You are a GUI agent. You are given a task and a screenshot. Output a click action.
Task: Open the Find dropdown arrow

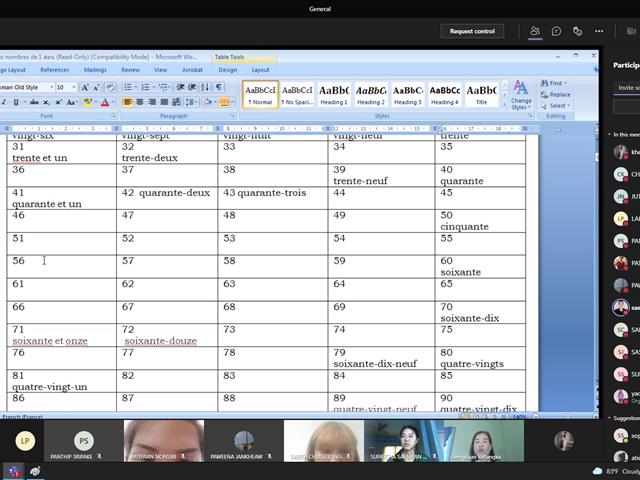coord(566,83)
